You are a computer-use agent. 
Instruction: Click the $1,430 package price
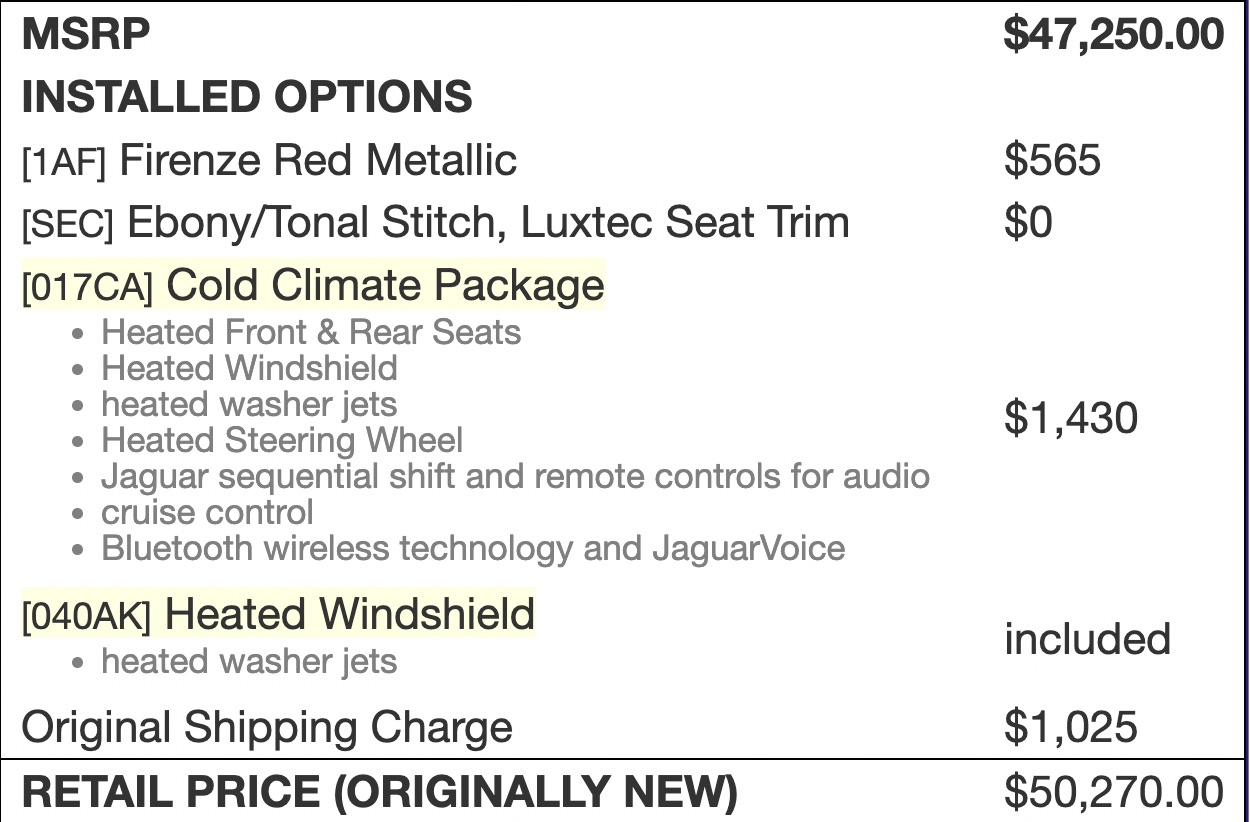tap(1070, 417)
